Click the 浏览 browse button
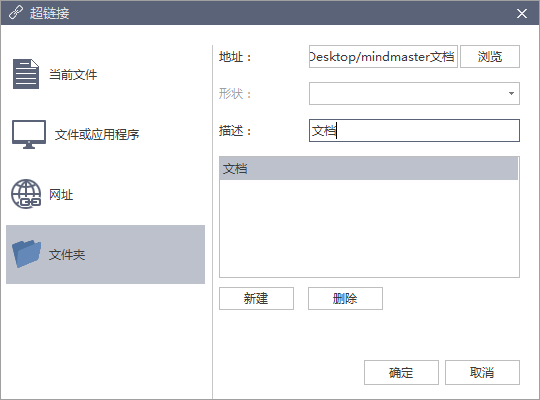The height and width of the screenshot is (400, 540). click(x=490, y=57)
